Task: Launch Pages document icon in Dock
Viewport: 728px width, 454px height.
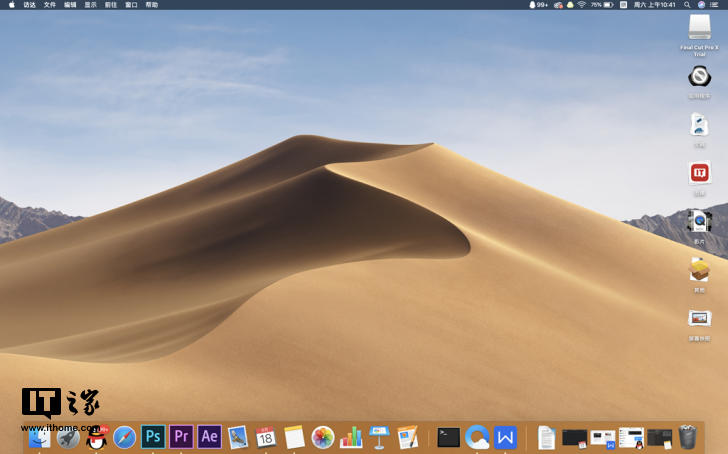Action: [x=408, y=437]
